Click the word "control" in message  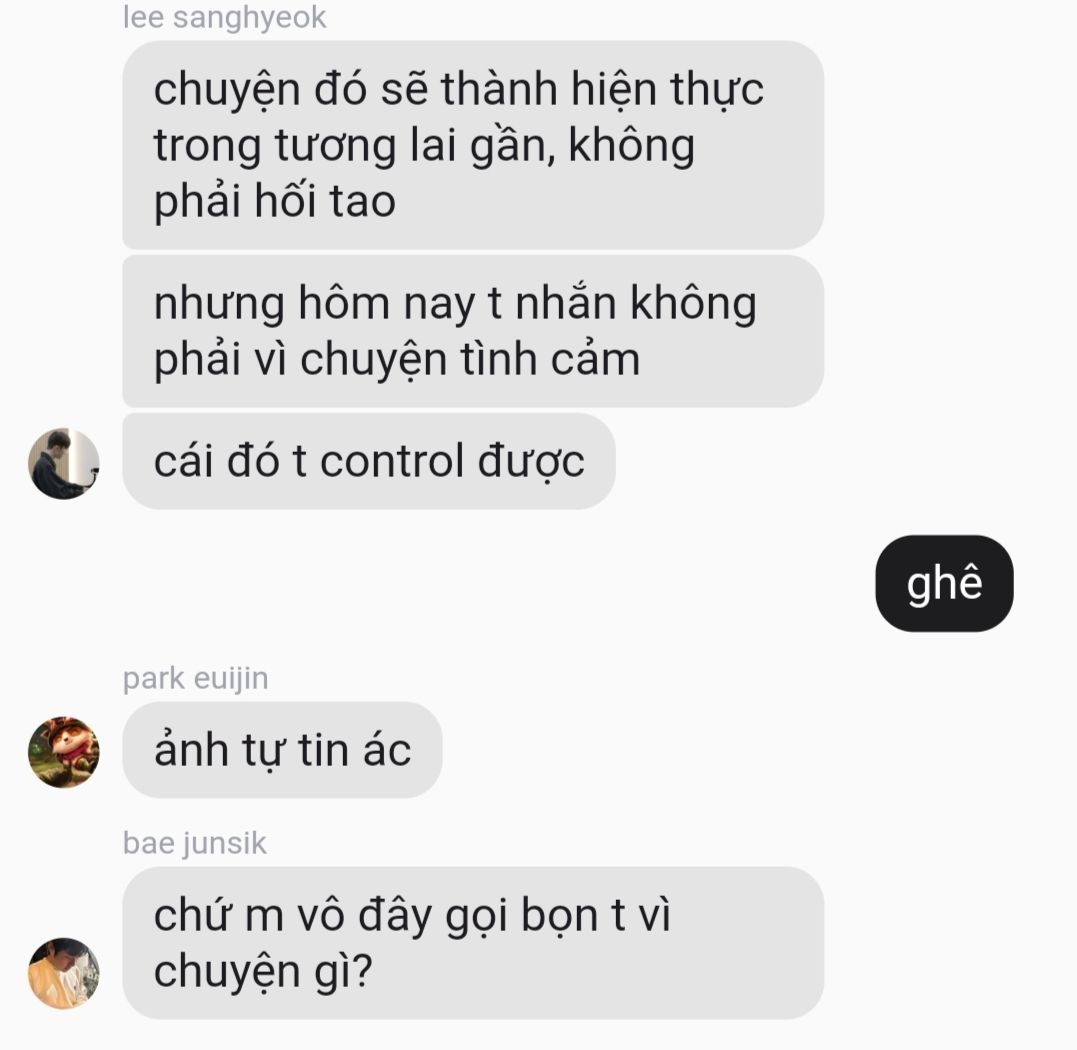pyautogui.click(x=392, y=460)
